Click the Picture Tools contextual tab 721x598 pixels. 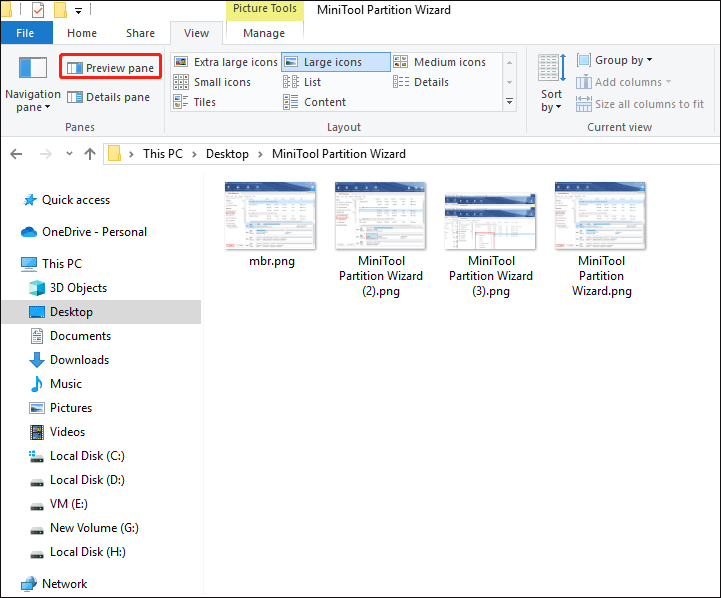(x=265, y=9)
